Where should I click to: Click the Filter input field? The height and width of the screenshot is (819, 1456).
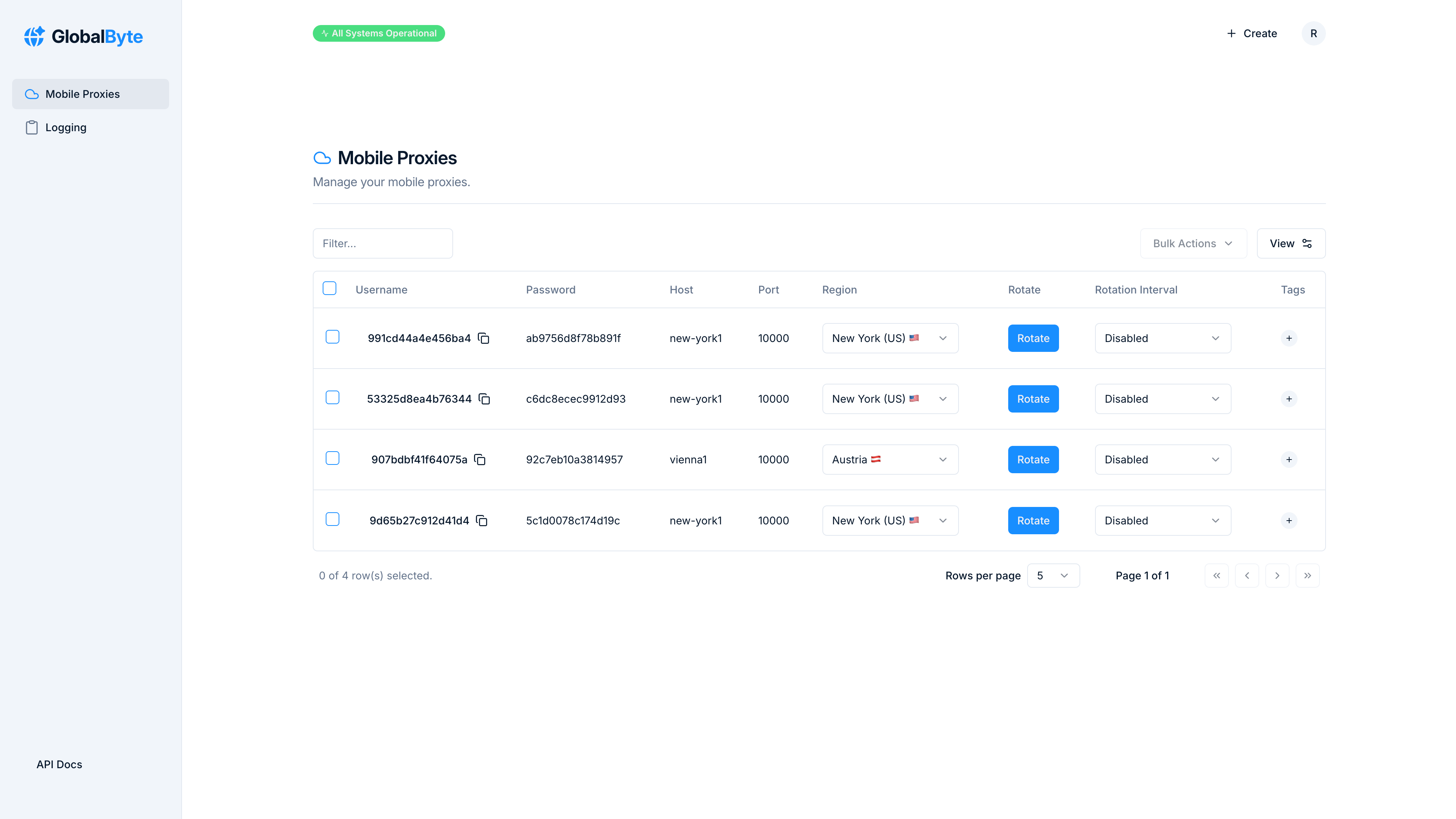coord(383,243)
